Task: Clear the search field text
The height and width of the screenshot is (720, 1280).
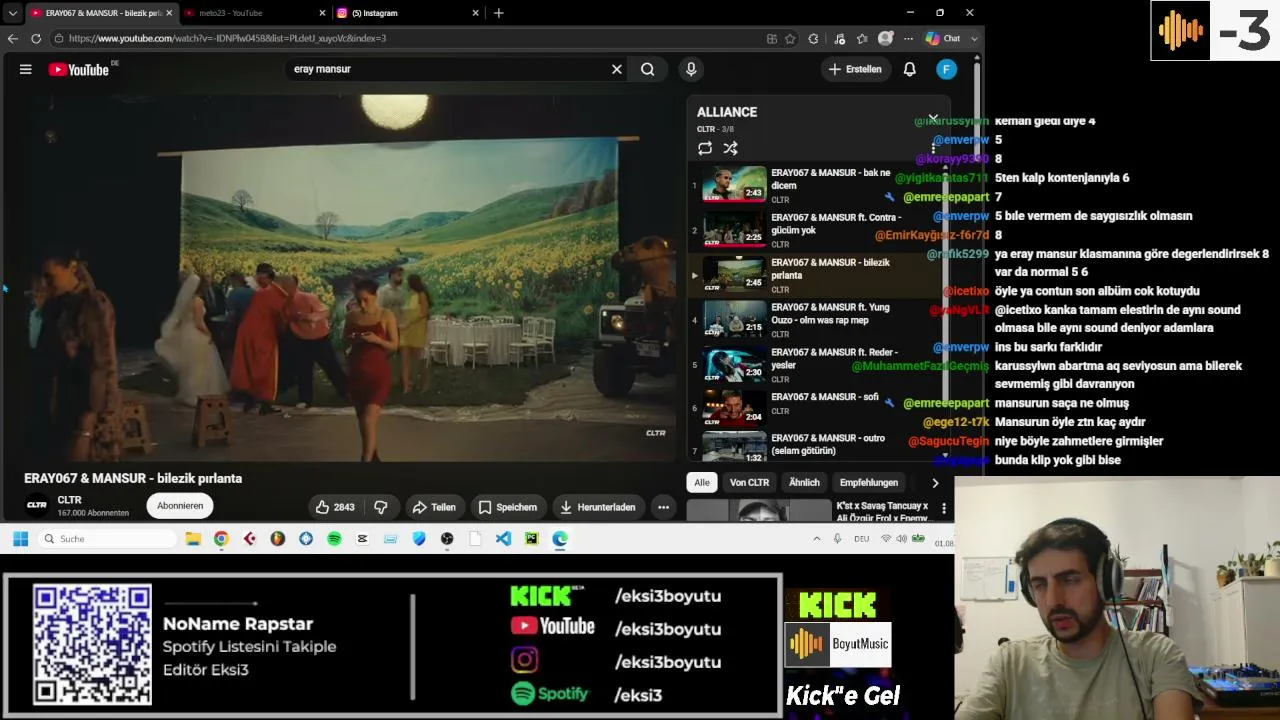Action: coord(617,69)
